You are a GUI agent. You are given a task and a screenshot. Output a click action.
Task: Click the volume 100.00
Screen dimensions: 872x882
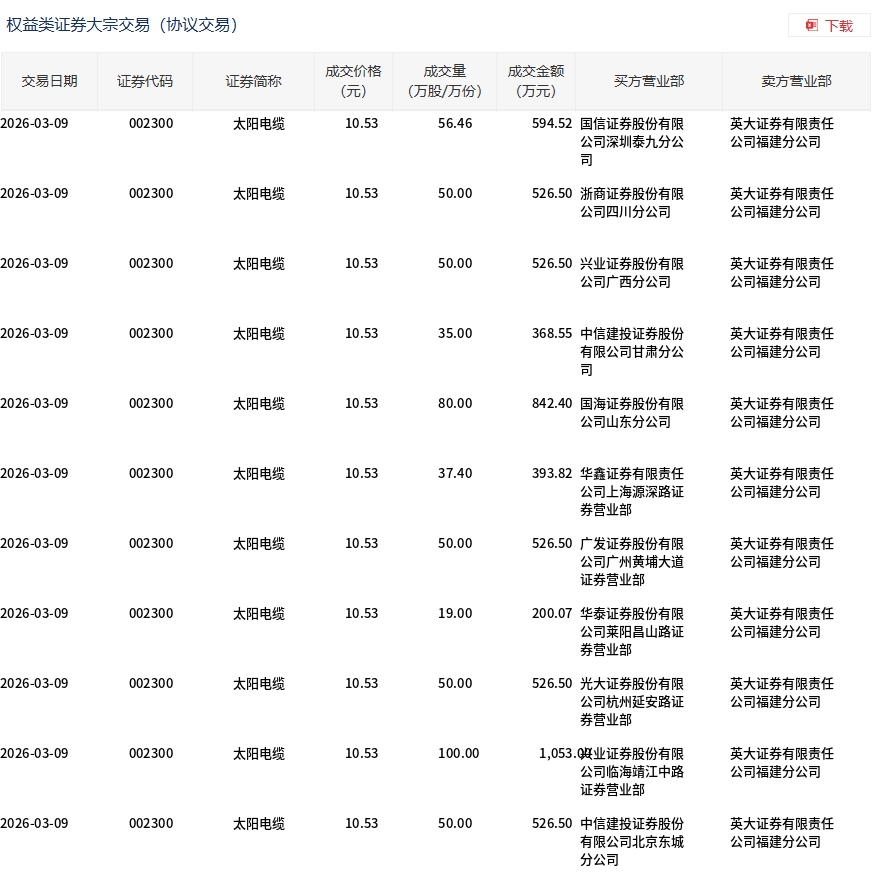pos(459,754)
